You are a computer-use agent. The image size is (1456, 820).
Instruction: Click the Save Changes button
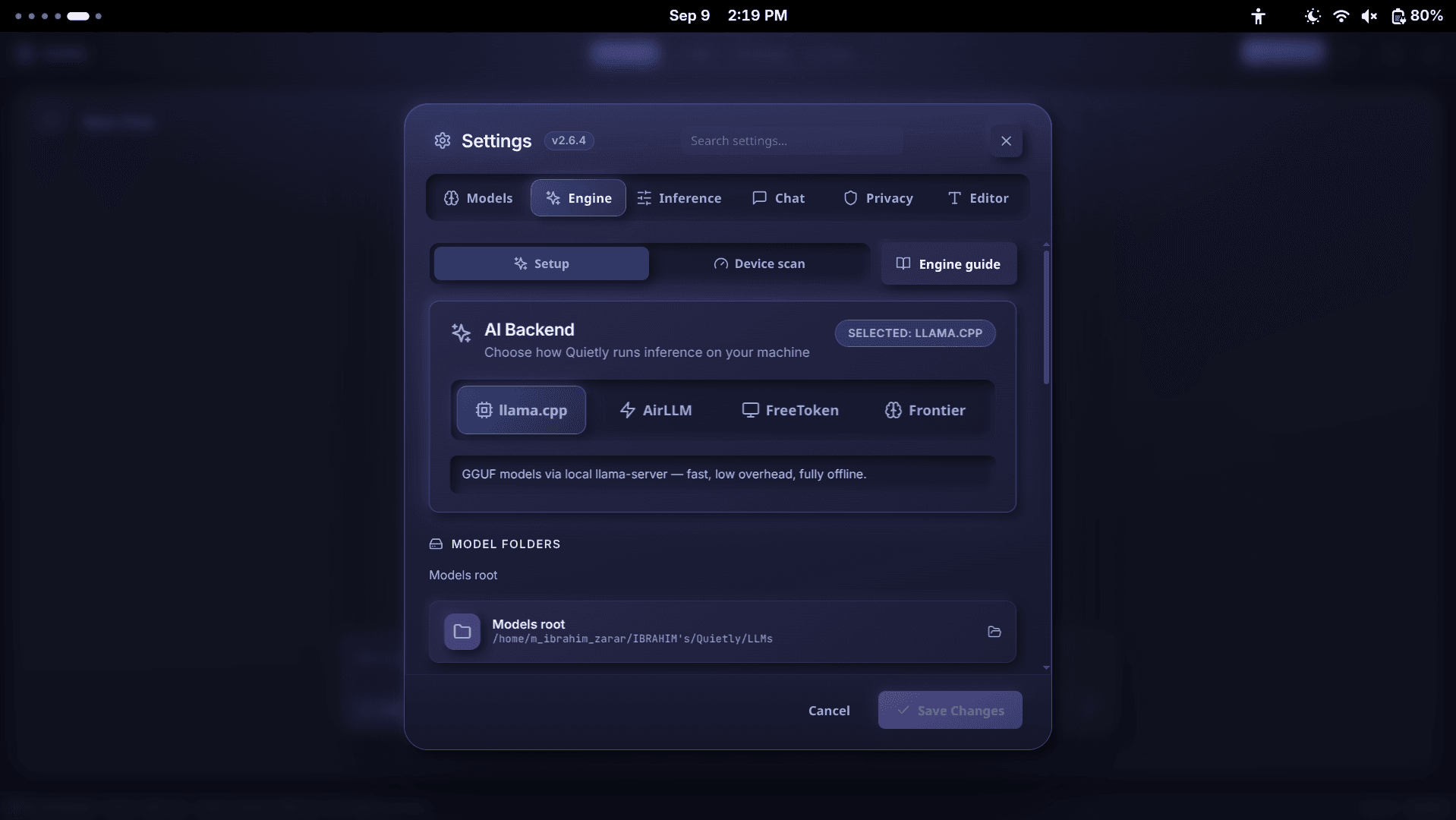pos(950,711)
